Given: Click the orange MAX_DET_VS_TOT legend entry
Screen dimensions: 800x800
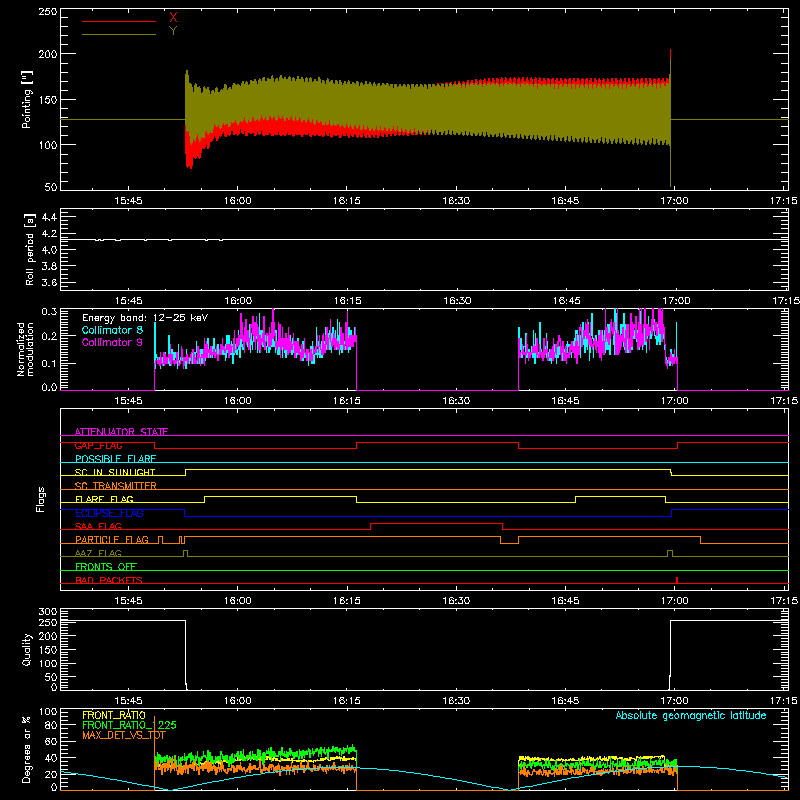Looking at the screenshot, I should click(123, 735).
